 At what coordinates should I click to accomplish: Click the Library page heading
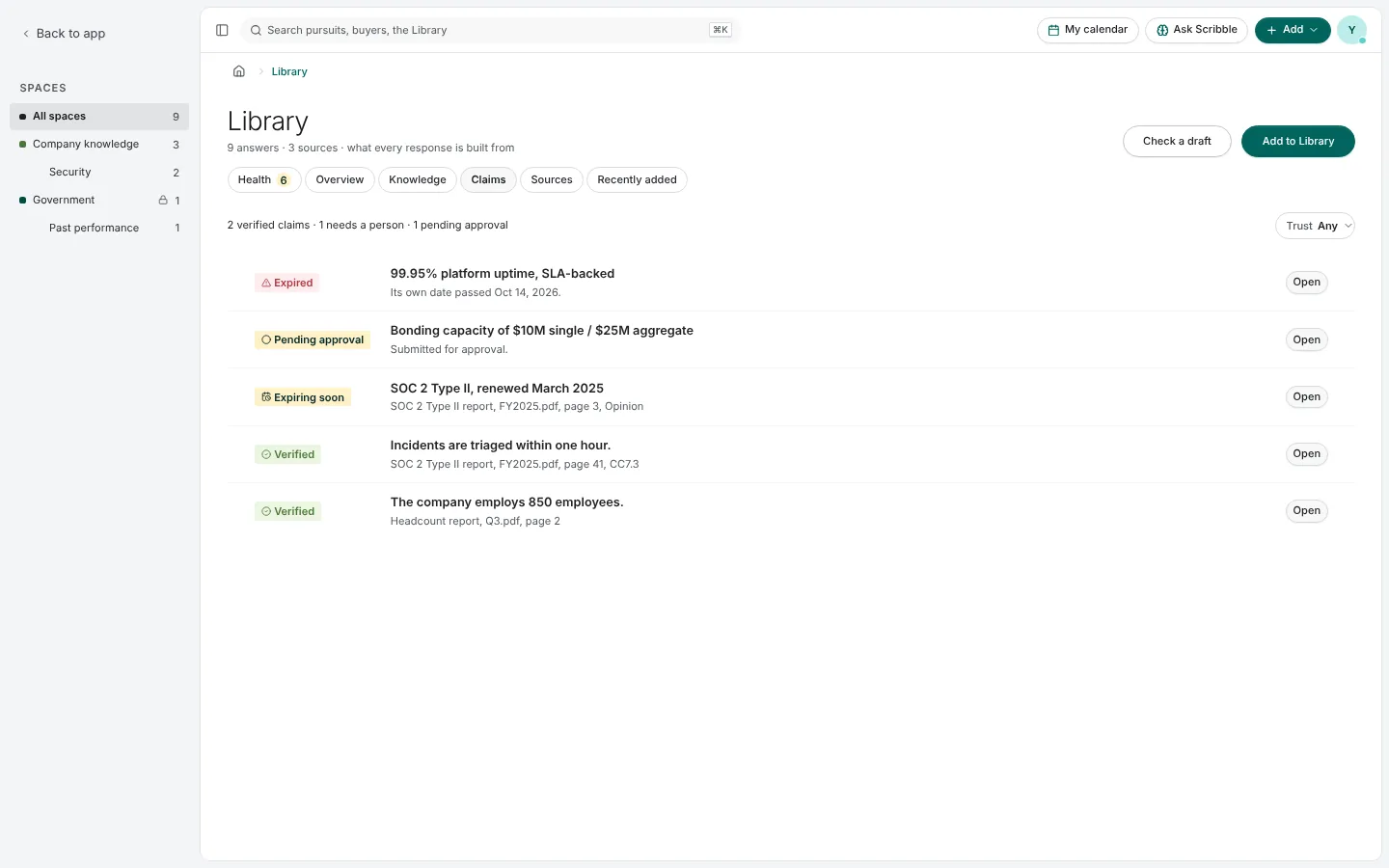[268, 122]
